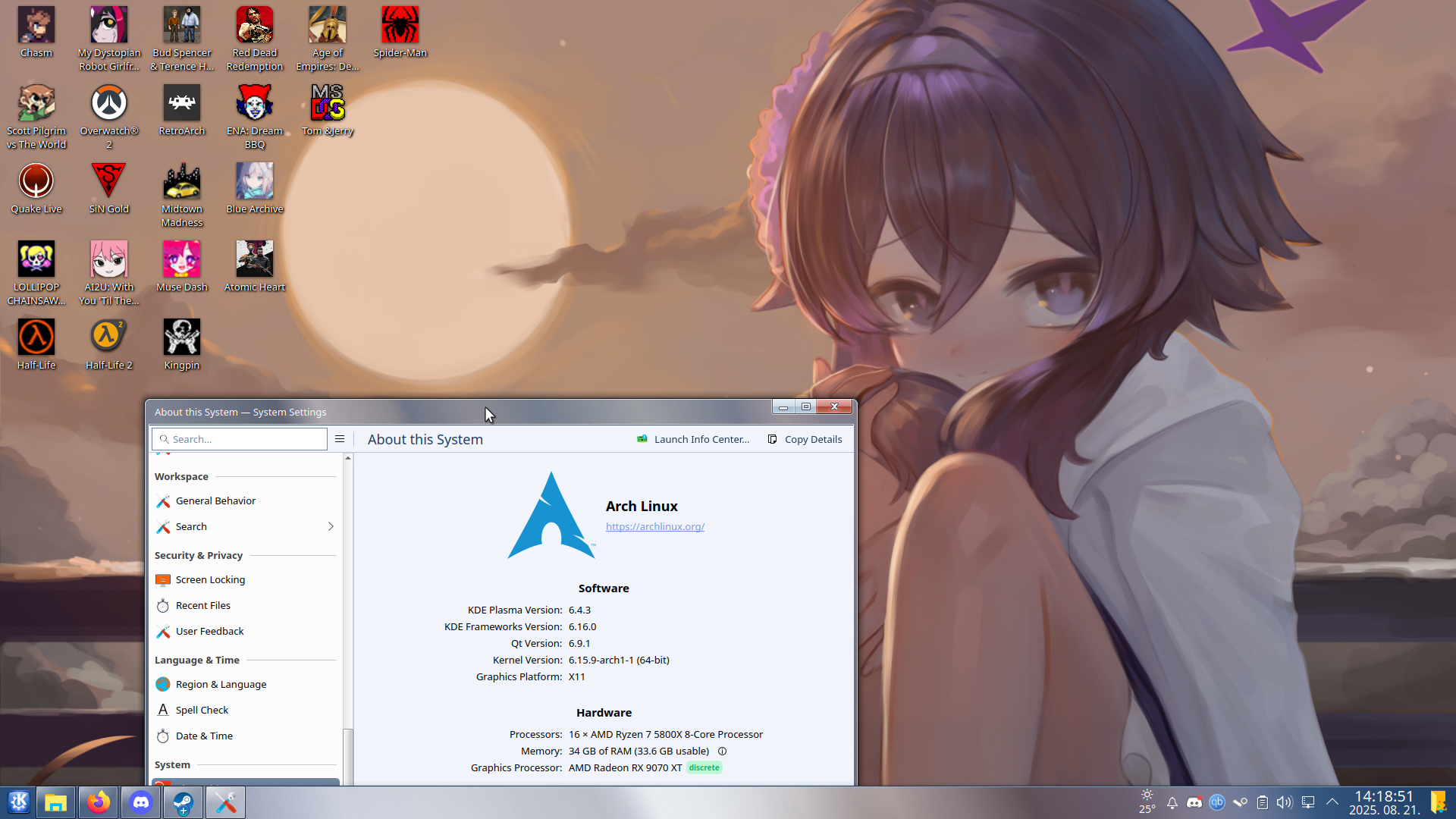Launch Firefox from the taskbar

(x=98, y=802)
